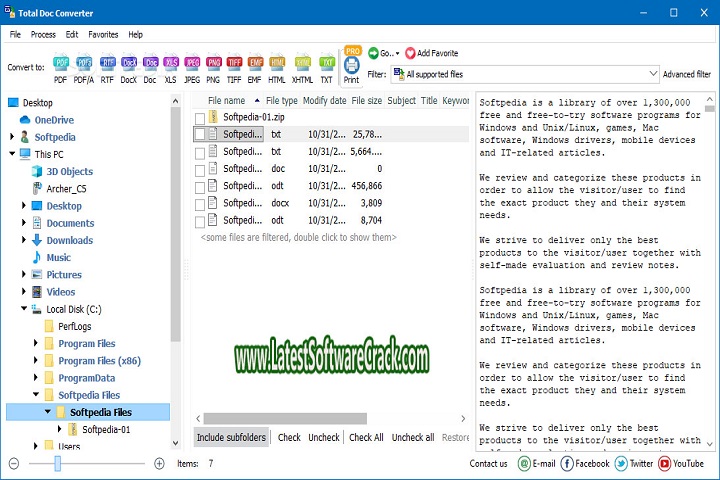The image size is (720, 480).
Task: Open the Twitter link icon
Action: click(621, 463)
